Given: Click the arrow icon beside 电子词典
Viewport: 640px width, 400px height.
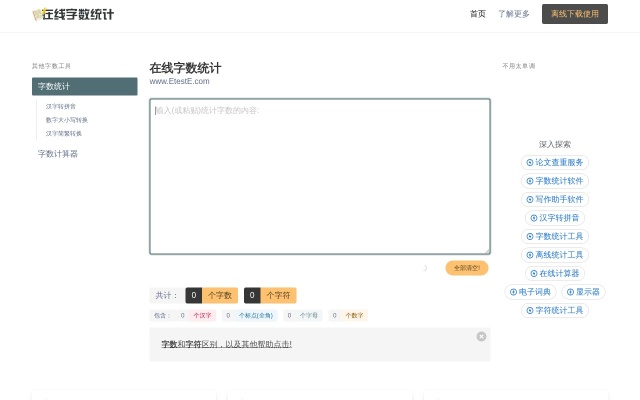Looking at the screenshot, I should coord(514,292).
